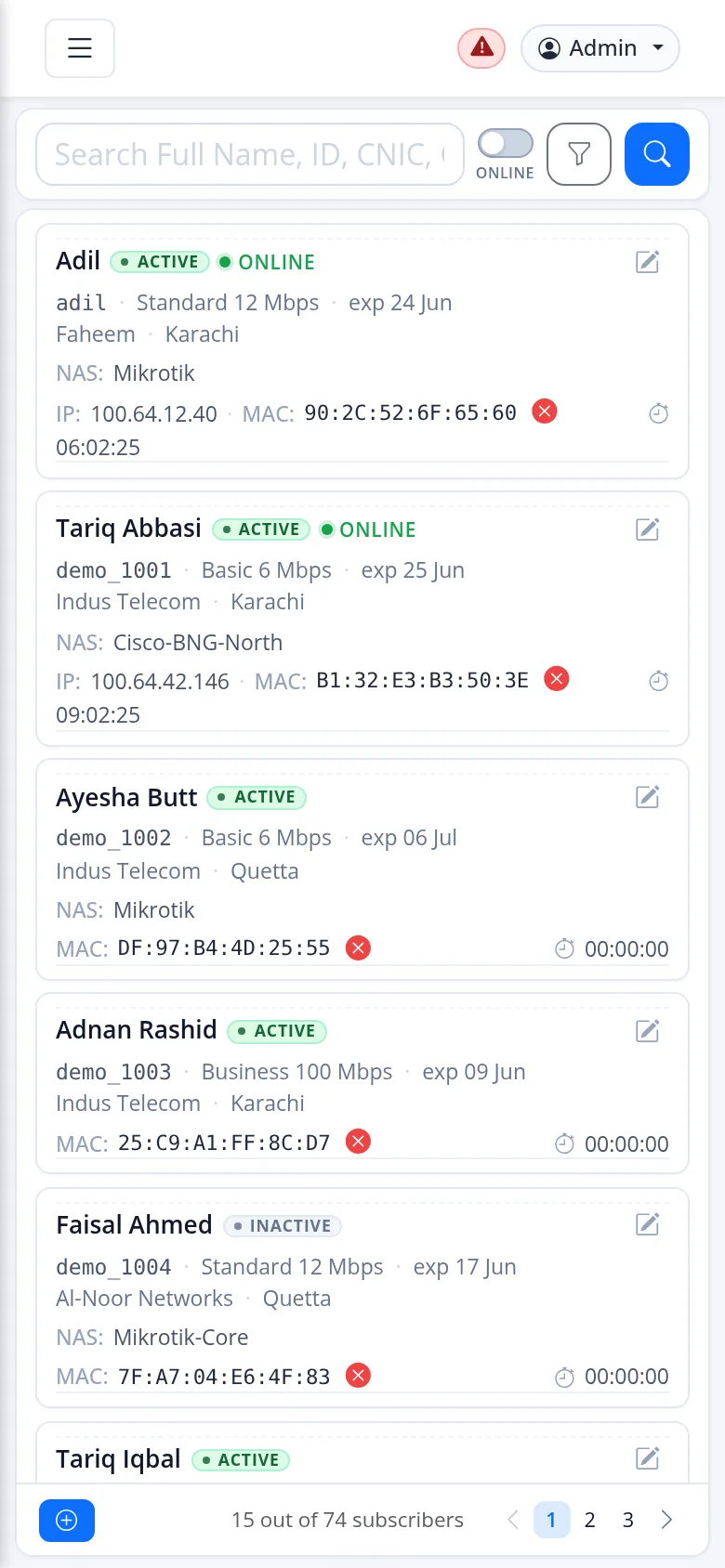Click the red warning alert icon
The image size is (725, 1568).
481,48
